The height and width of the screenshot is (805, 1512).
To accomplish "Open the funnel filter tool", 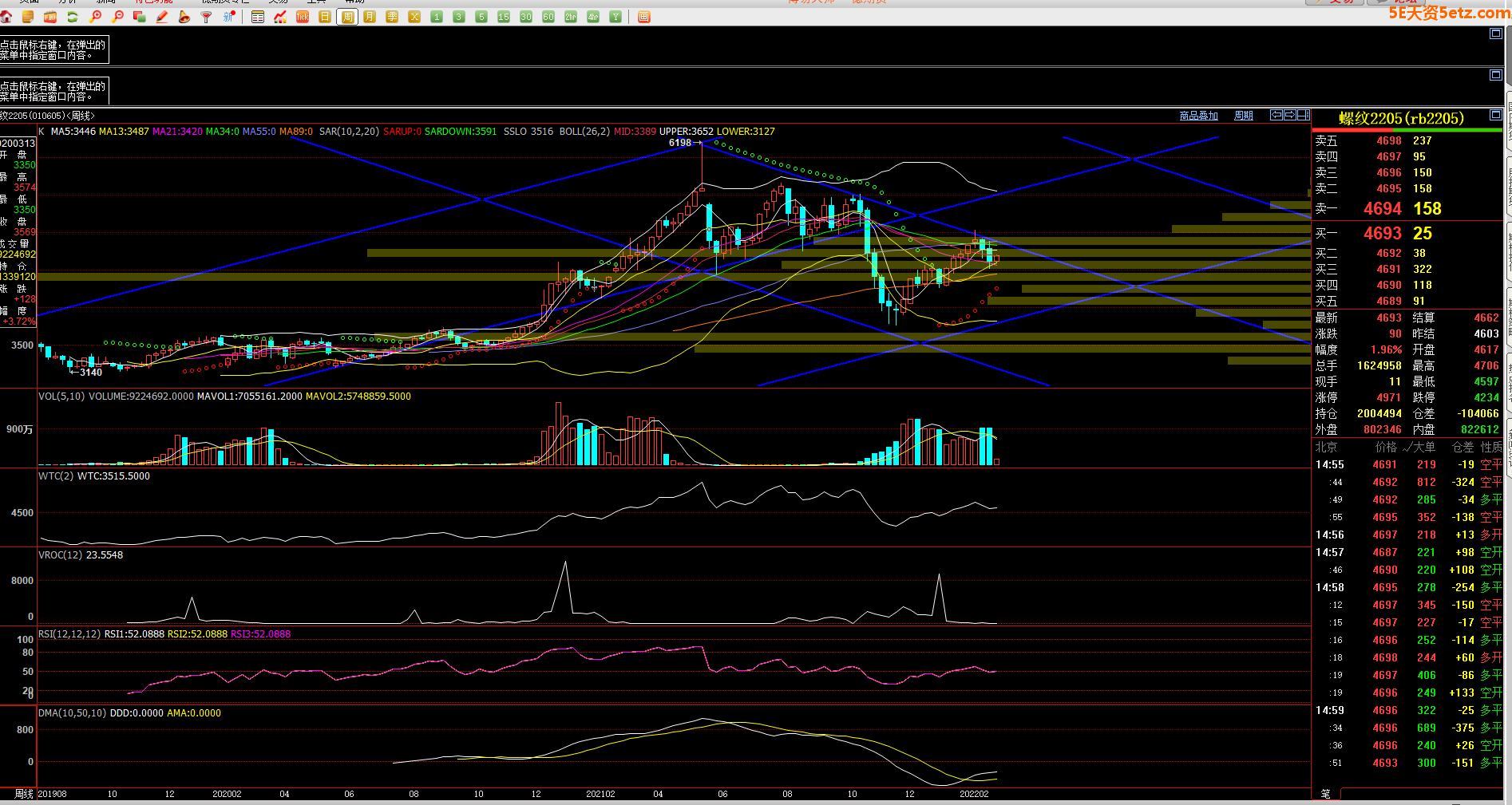I will pos(207,17).
